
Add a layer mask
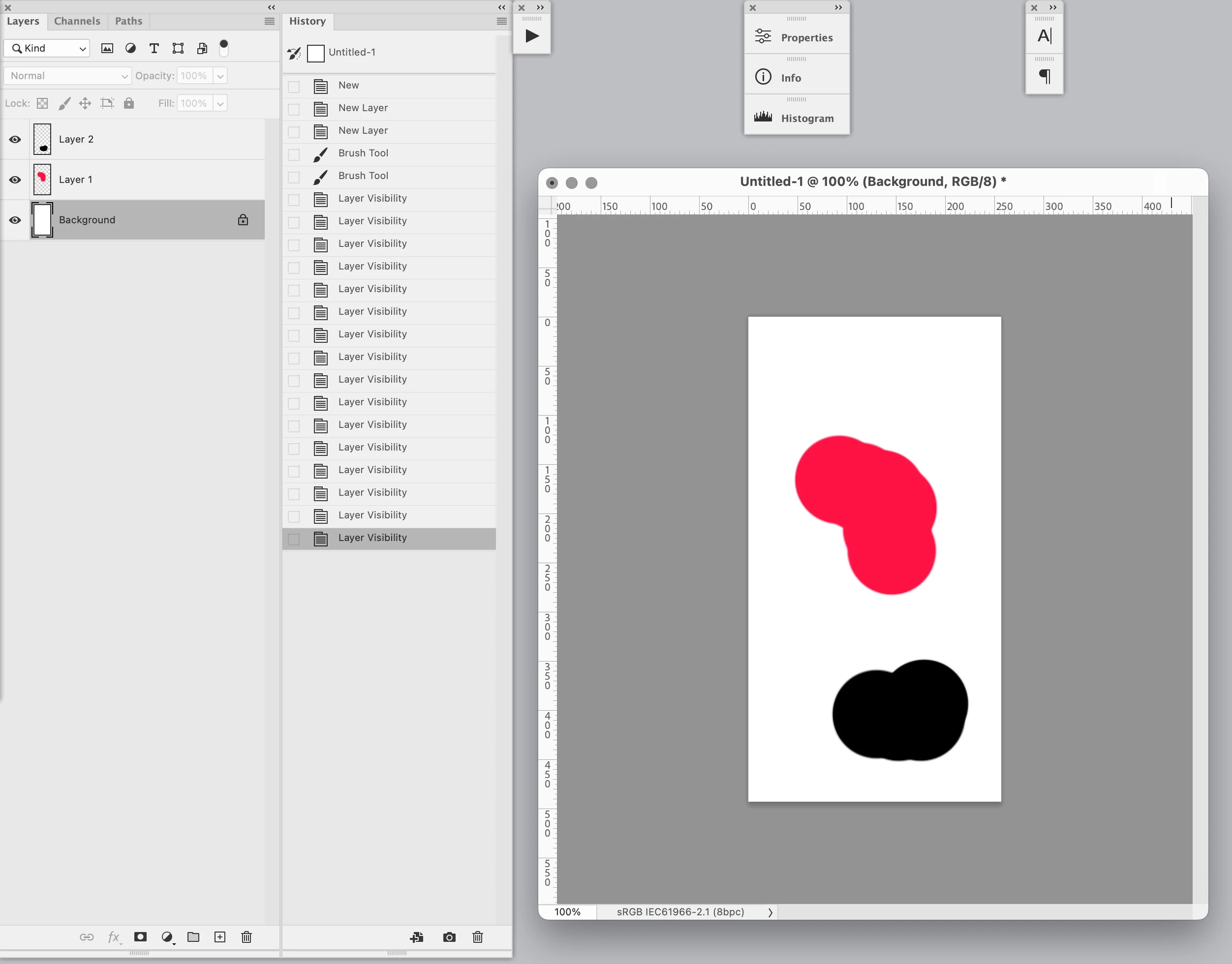(140, 937)
